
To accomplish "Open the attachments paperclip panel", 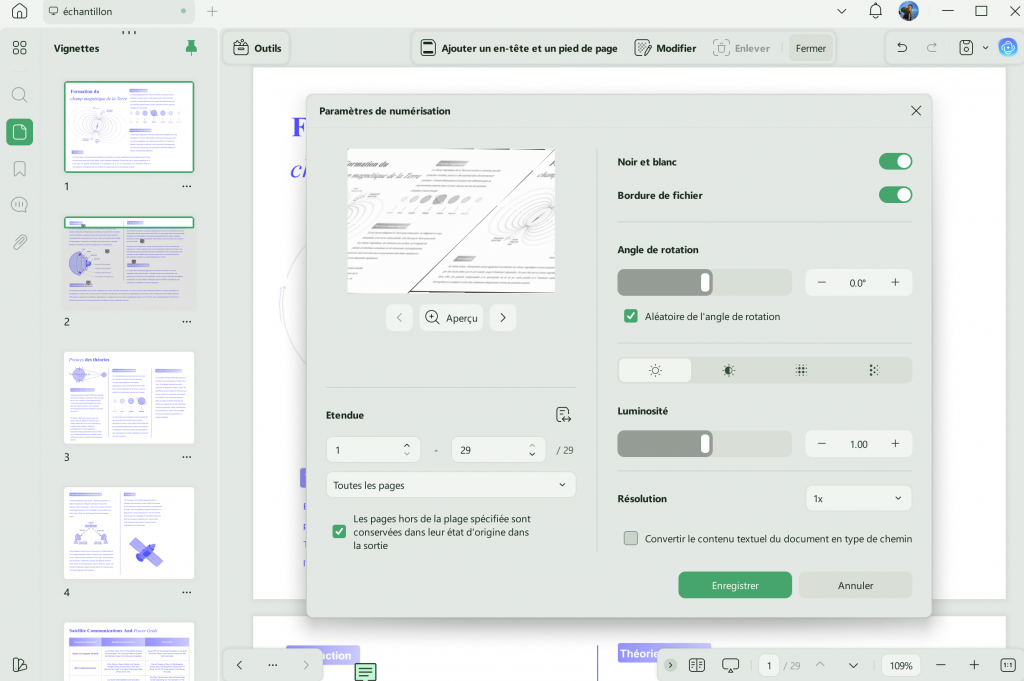I will click(20, 242).
